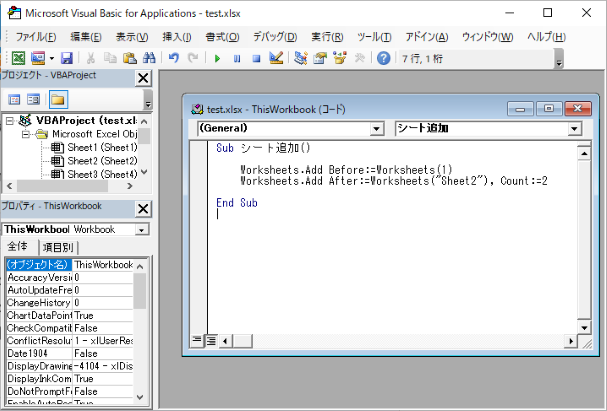The width and height of the screenshot is (607, 411).
Task: Open Find with the binoculars icon
Action: point(149,58)
